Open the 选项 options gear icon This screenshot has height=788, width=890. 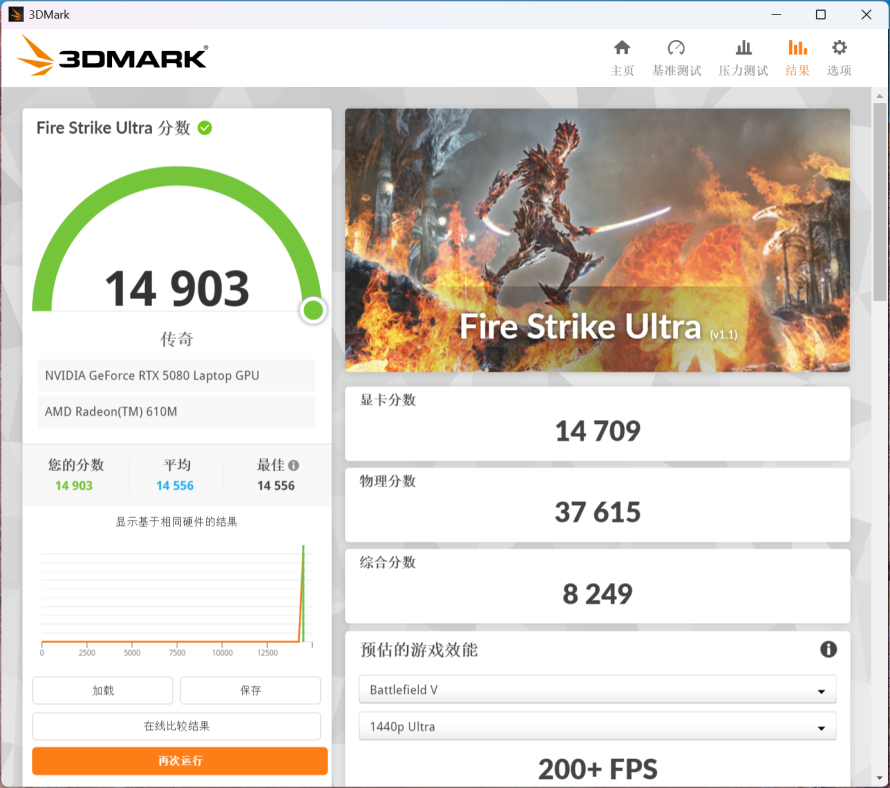click(x=839, y=48)
